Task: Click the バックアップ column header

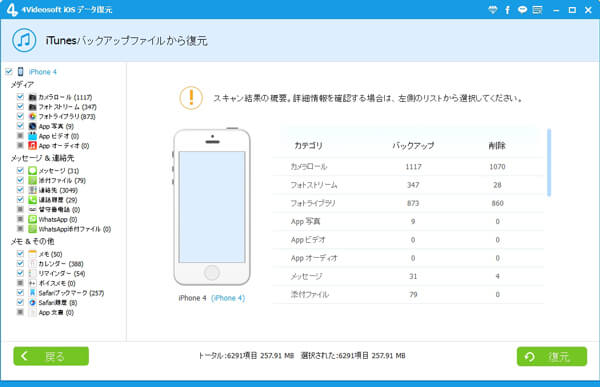Action: (x=413, y=146)
